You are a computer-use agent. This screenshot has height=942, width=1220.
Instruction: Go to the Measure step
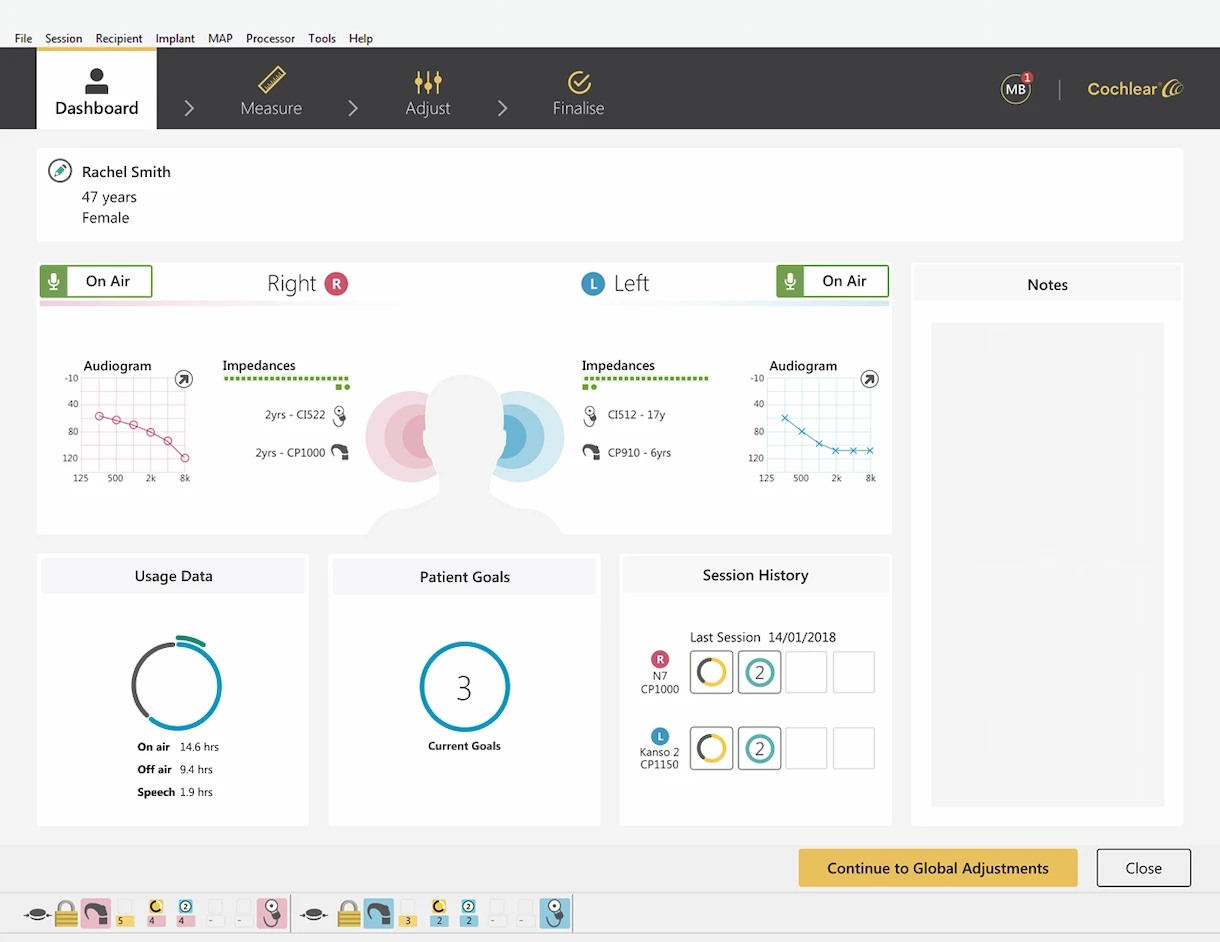[x=271, y=92]
